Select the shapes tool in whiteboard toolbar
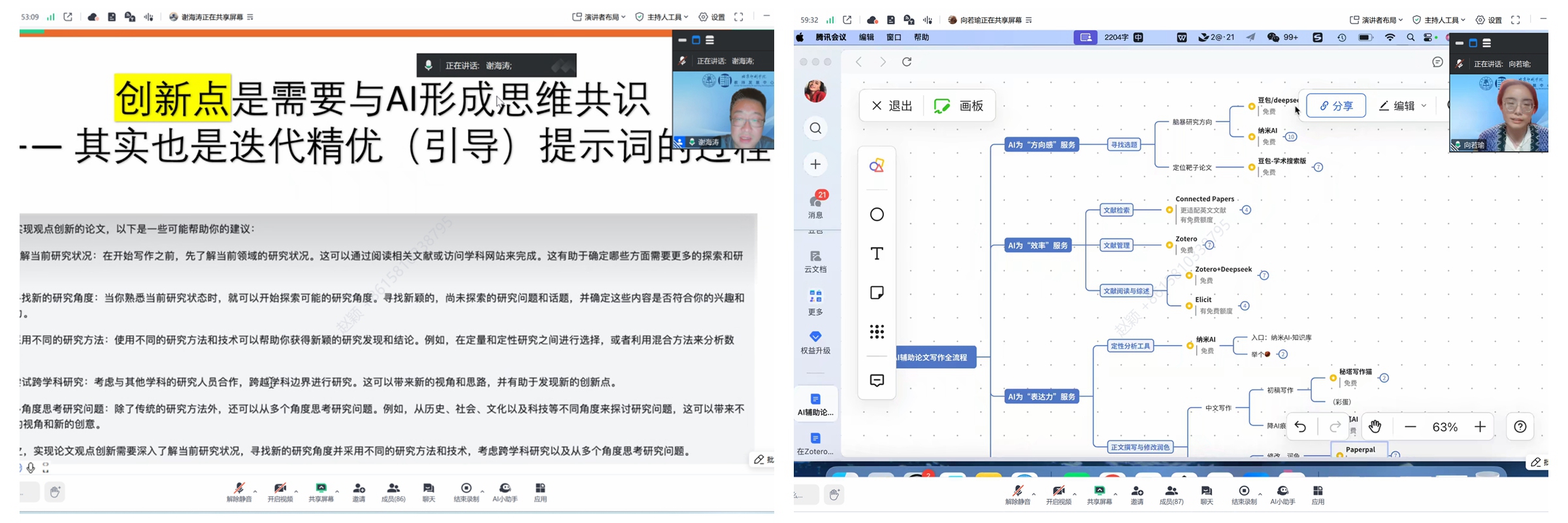The image size is (1568, 523). tap(877, 214)
